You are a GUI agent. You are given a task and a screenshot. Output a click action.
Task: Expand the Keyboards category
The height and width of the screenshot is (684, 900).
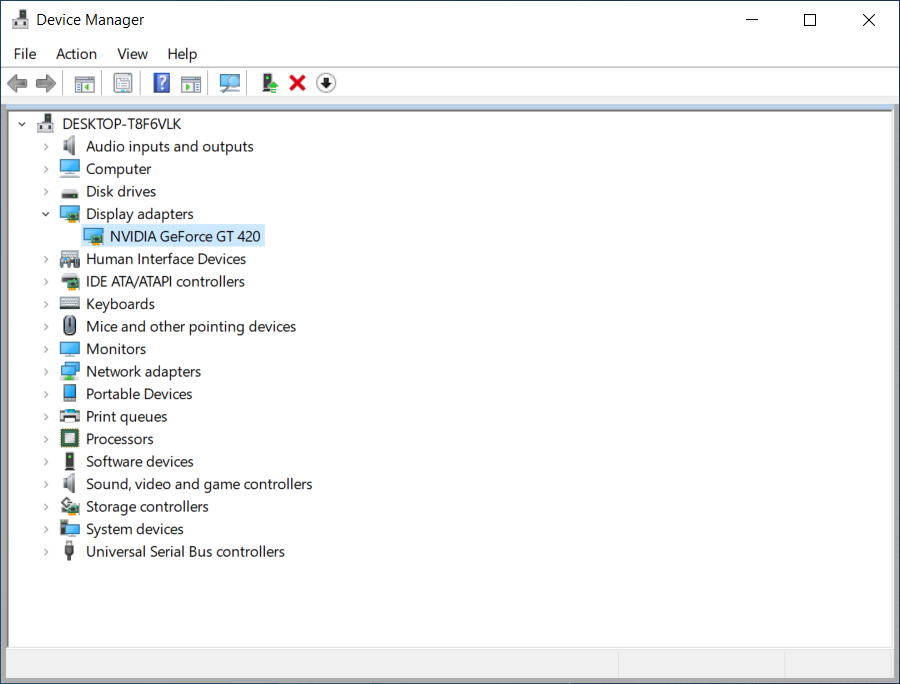click(46, 304)
